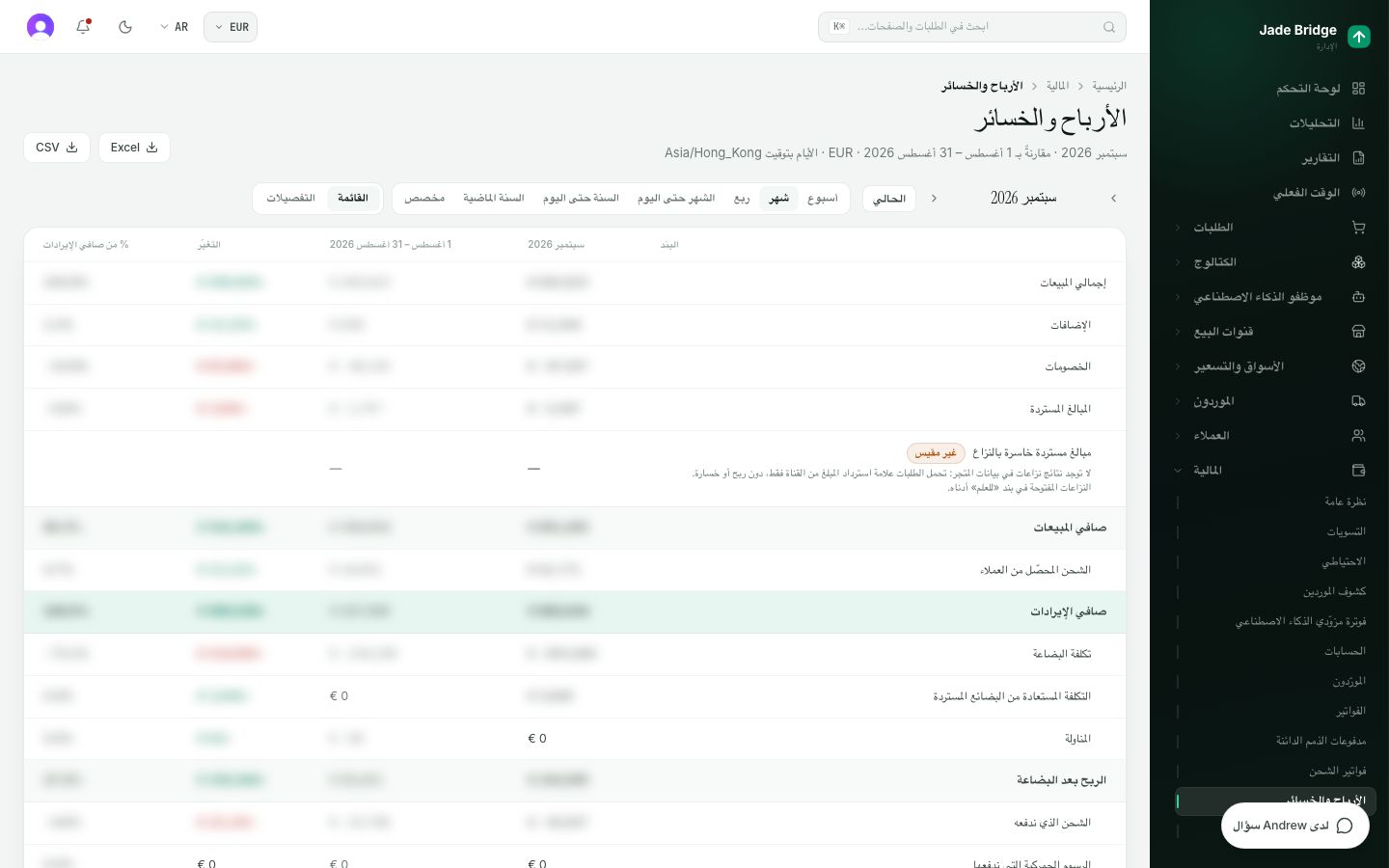Image resolution: width=1389 pixels, height=868 pixels.
Task: Switch to the التفصيلات view
Action: 291,199
